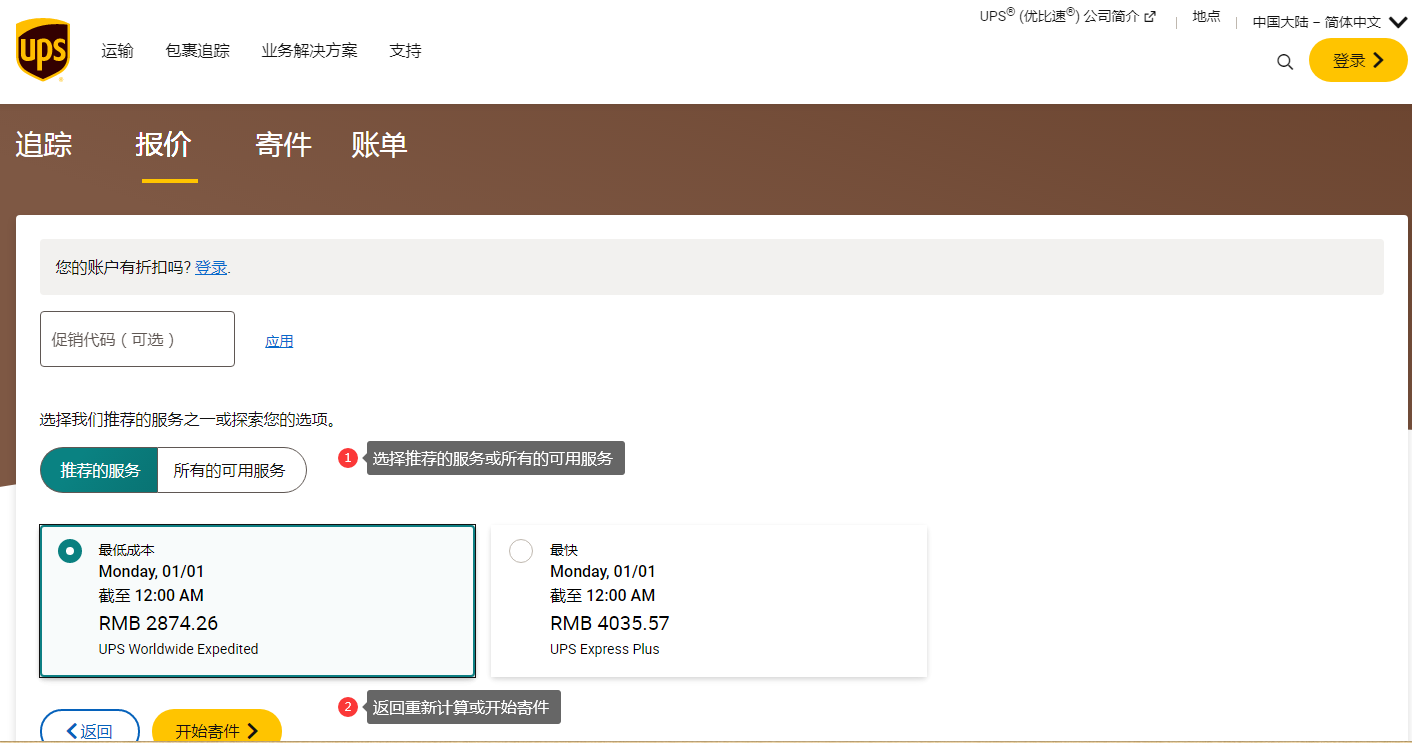Viewport: 1412px width, 743px height.
Task: Open the 支持 navigation menu
Action: pos(405,51)
